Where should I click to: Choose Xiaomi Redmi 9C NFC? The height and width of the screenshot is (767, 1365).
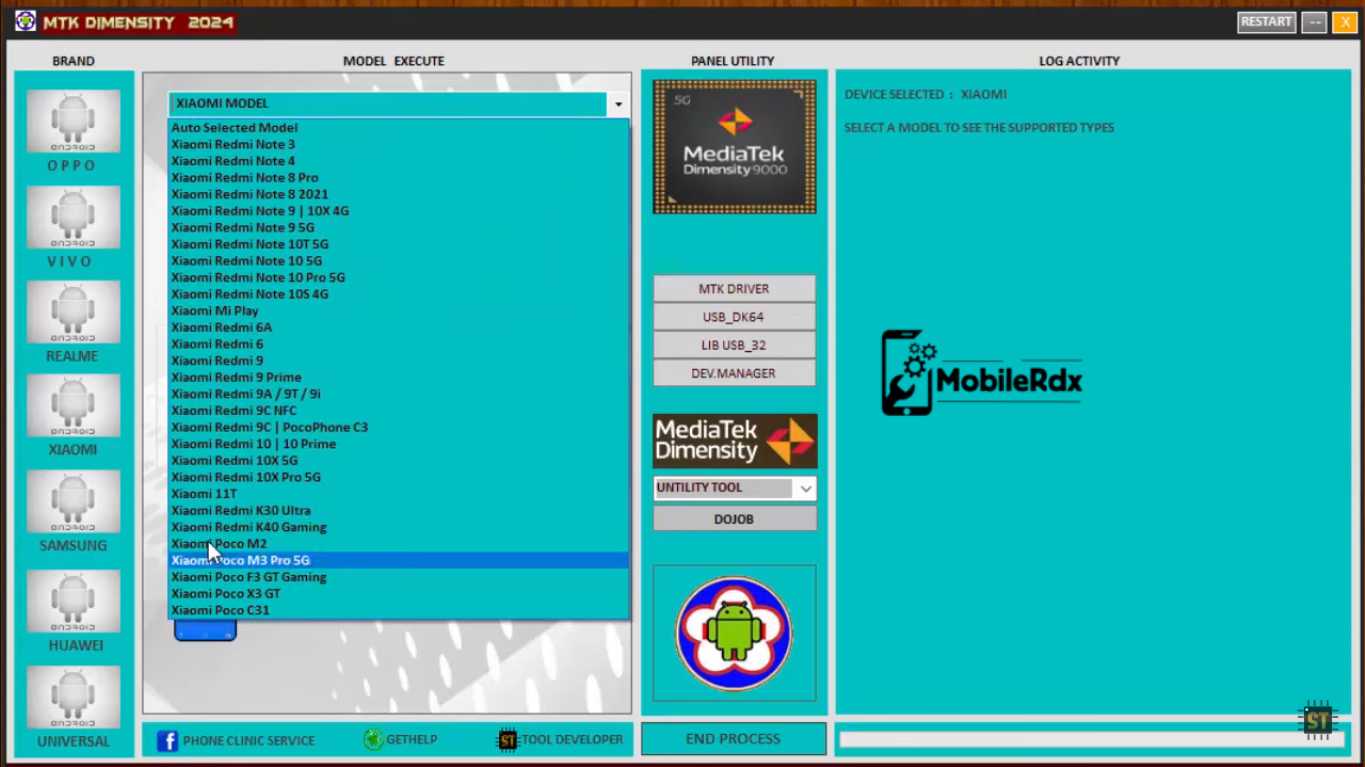398,411
